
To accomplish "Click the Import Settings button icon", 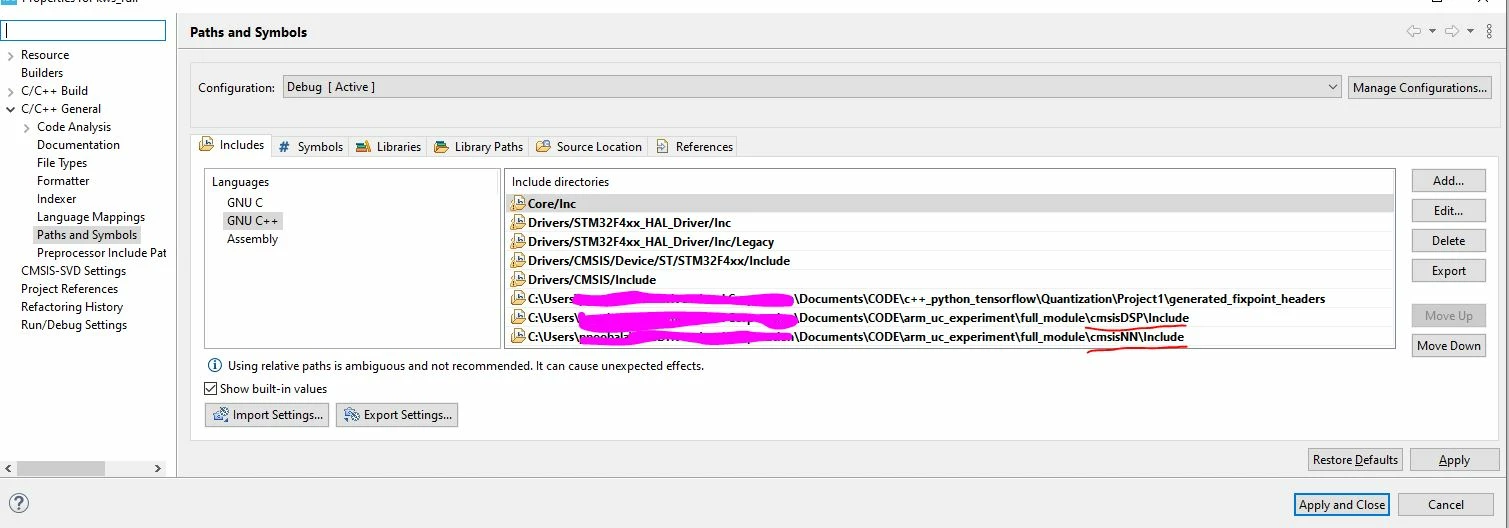I will pyautogui.click(x=220, y=415).
